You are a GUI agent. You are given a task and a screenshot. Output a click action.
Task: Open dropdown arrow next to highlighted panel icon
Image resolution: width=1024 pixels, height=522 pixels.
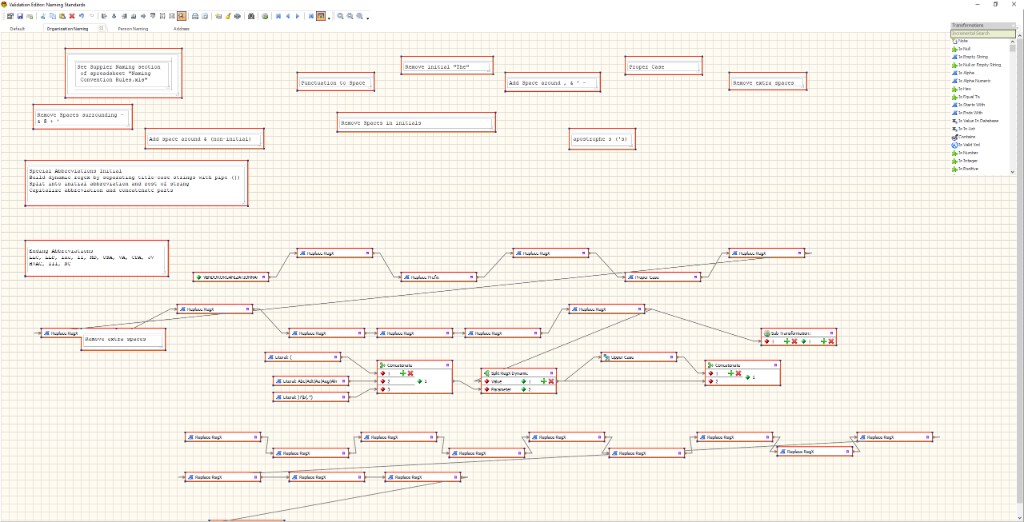point(329,18)
